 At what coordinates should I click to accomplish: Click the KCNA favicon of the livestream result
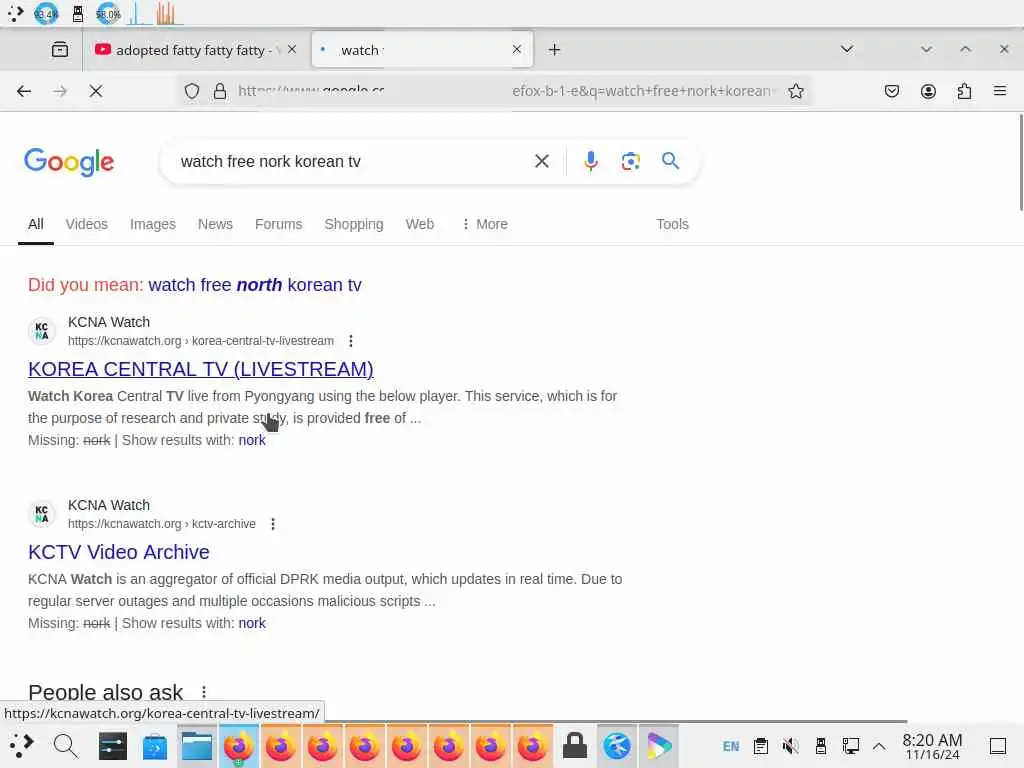click(42, 330)
